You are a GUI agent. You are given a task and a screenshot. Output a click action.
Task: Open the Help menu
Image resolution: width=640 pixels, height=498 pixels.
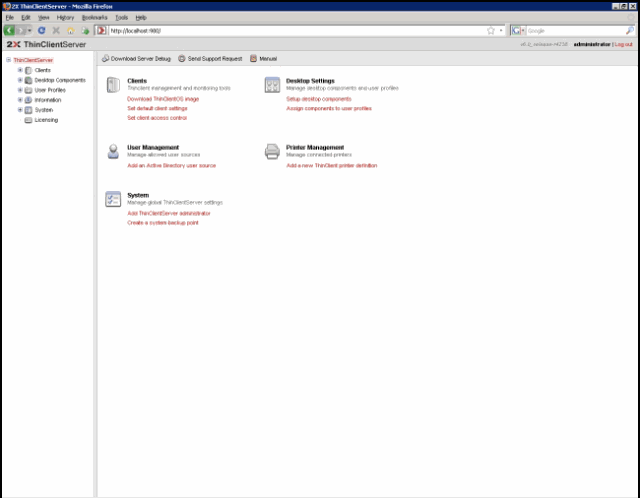(141, 18)
